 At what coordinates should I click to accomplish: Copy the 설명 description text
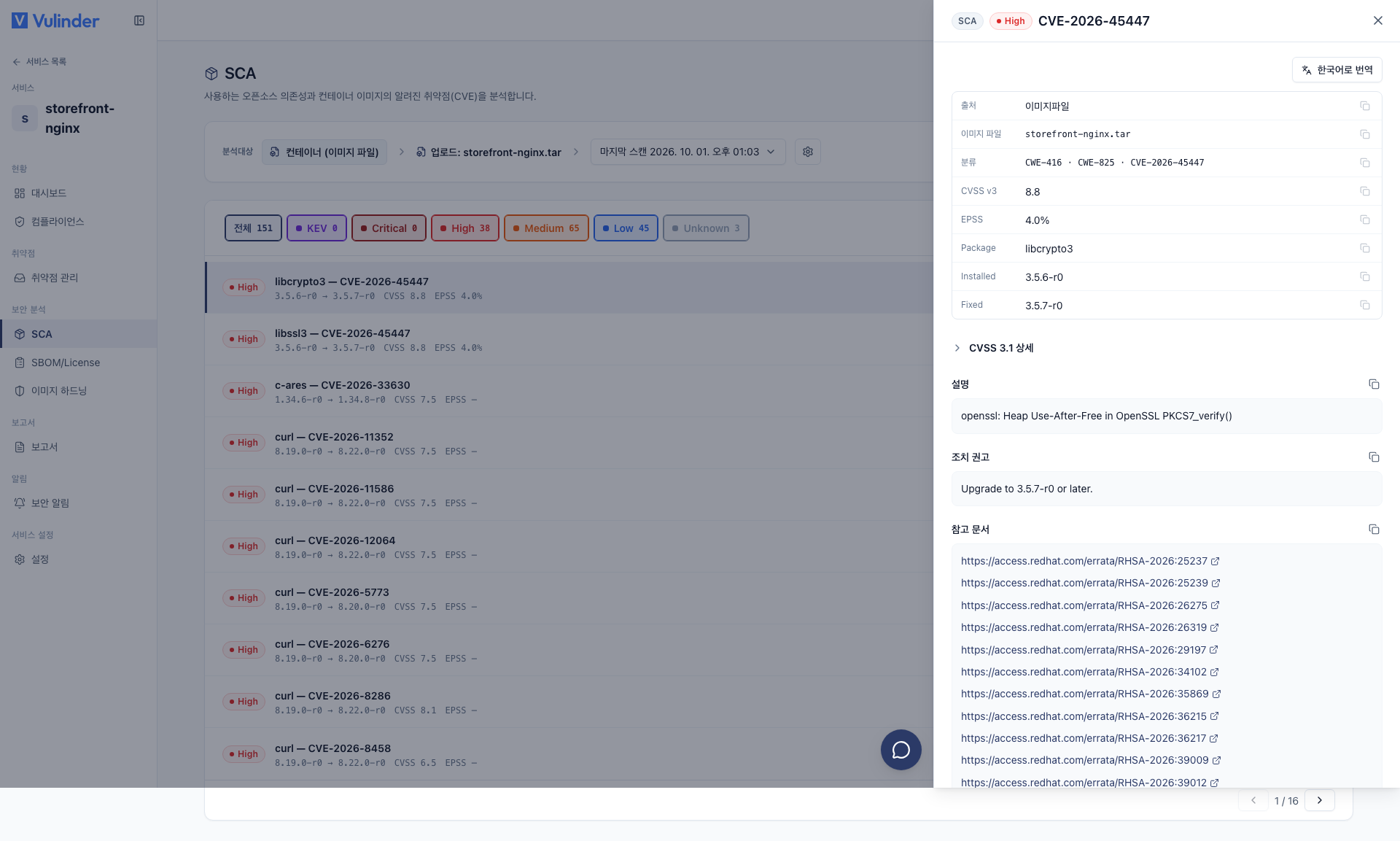(1374, 384)
